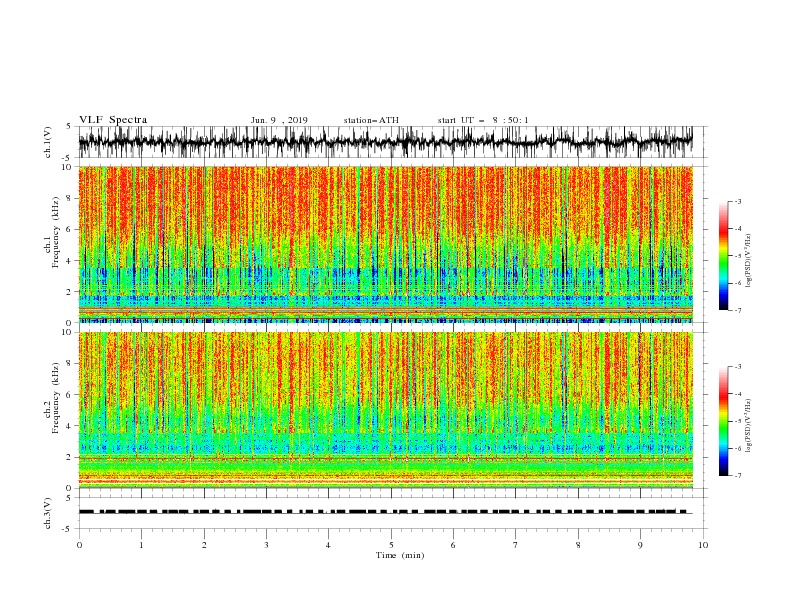Click the "8" frequency tick of ch.2 spectrogram
The image size is (792, 612).
pyautogui.click(x=69, y=364)
